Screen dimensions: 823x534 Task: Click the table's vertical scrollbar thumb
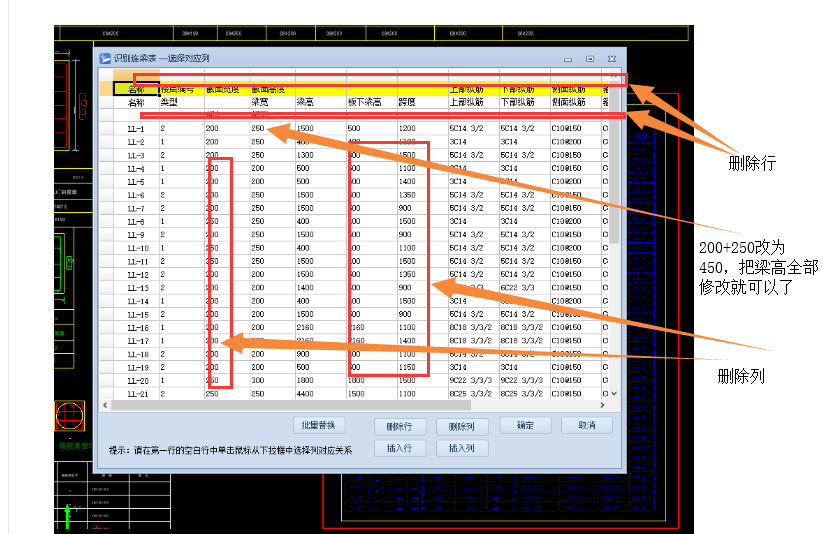coord(614,163)
